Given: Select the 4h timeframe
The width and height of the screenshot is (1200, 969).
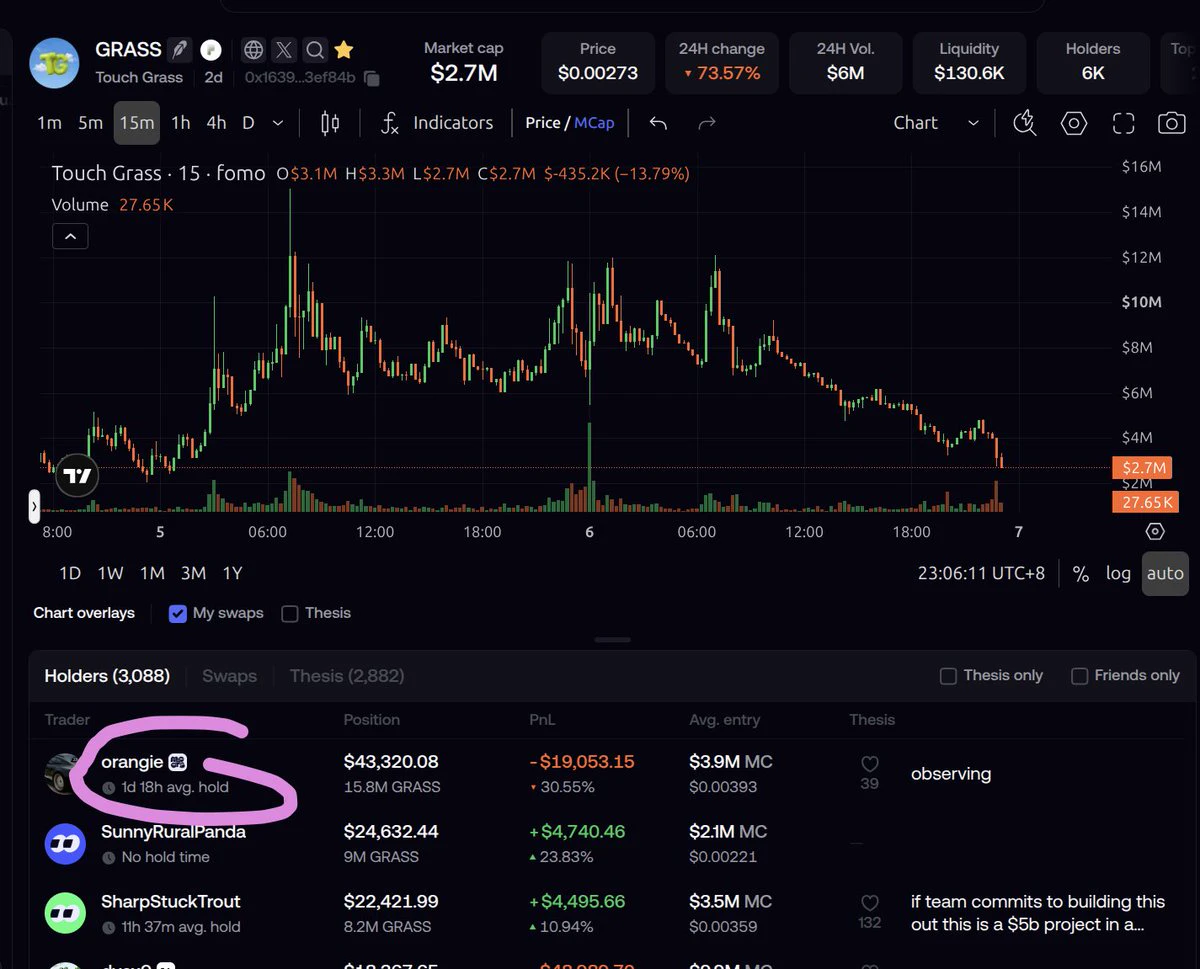Looking at the screenshot, I should [x=216, y=123].
